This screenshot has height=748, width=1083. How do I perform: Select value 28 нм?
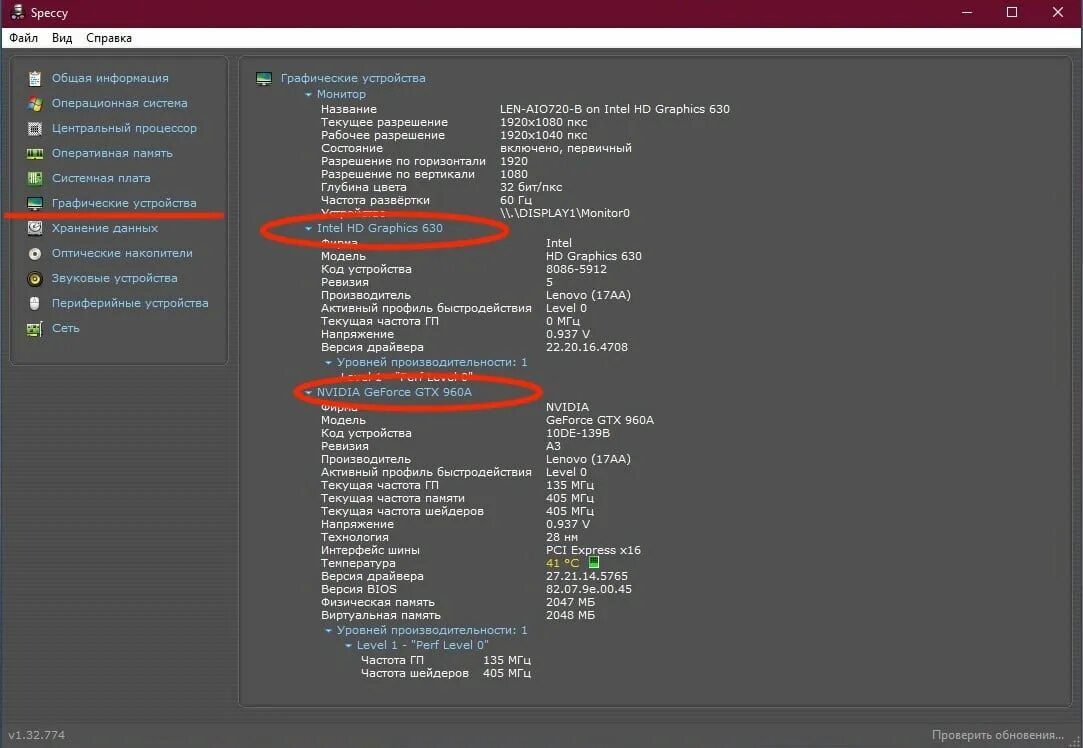[x=562, y=537]
